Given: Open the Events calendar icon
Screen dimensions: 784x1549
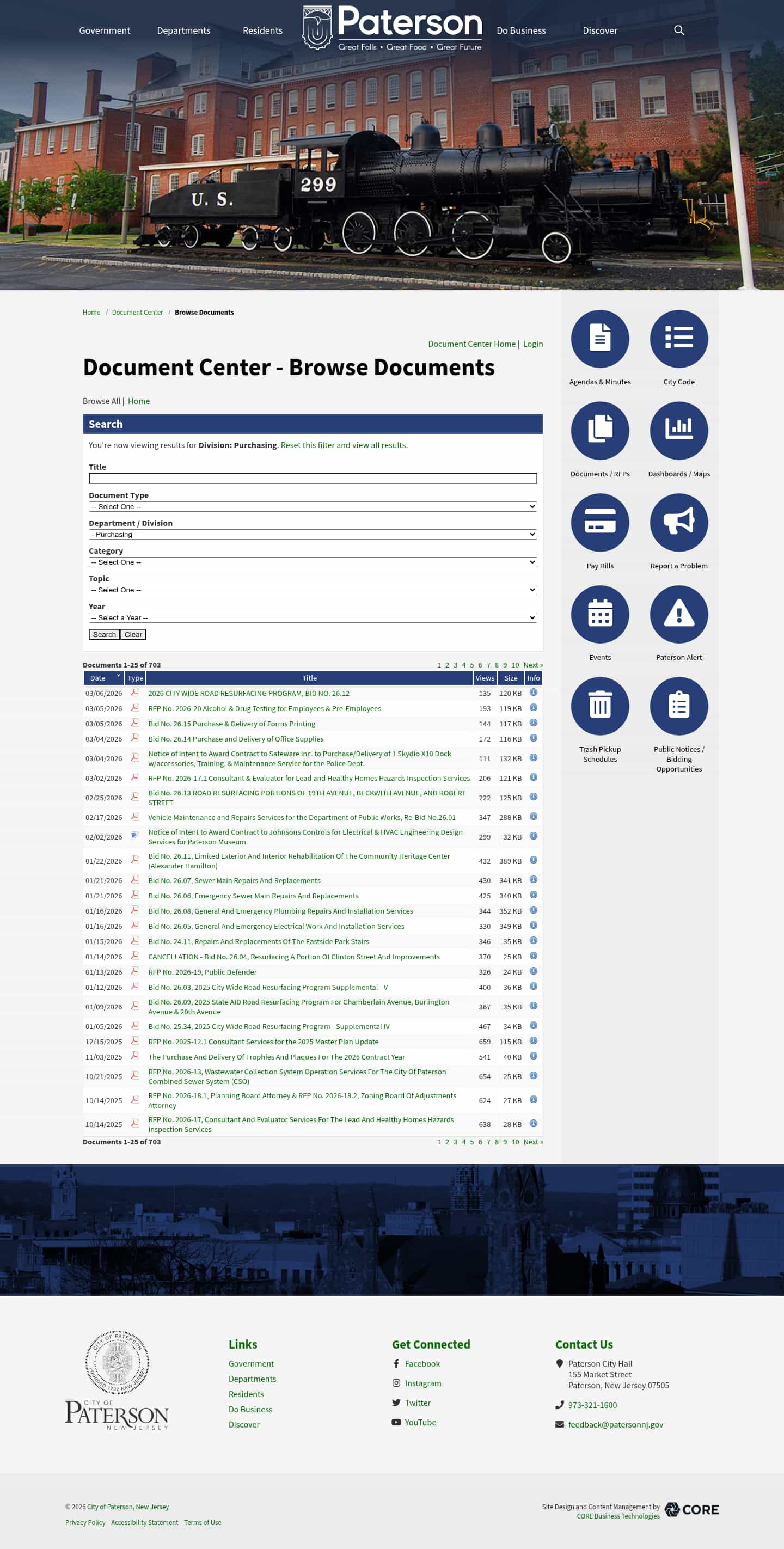Looking at the screenshot, I should coord(599,614).
